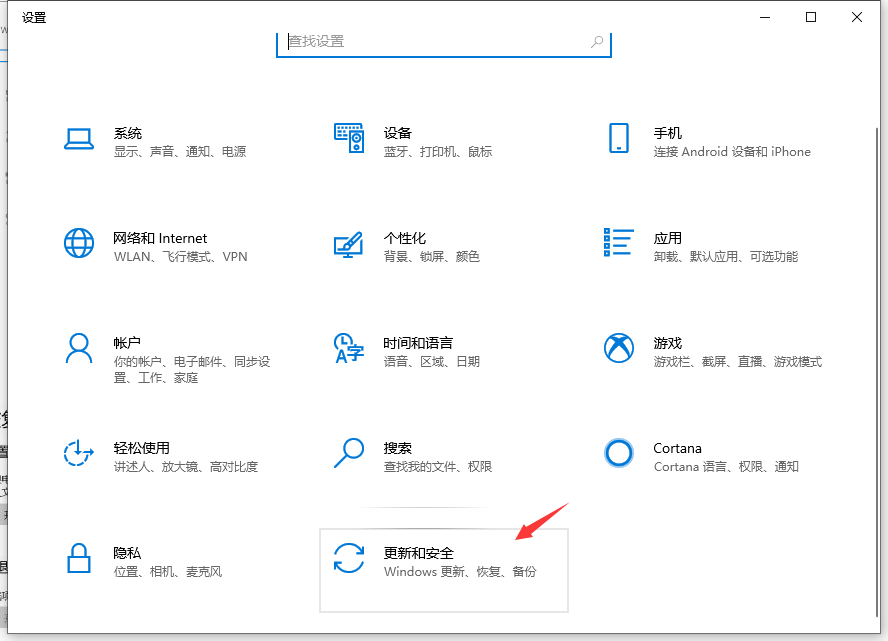Click the 更新和安全 heading
The image size is (888, 641).
(x=419, y=553)
